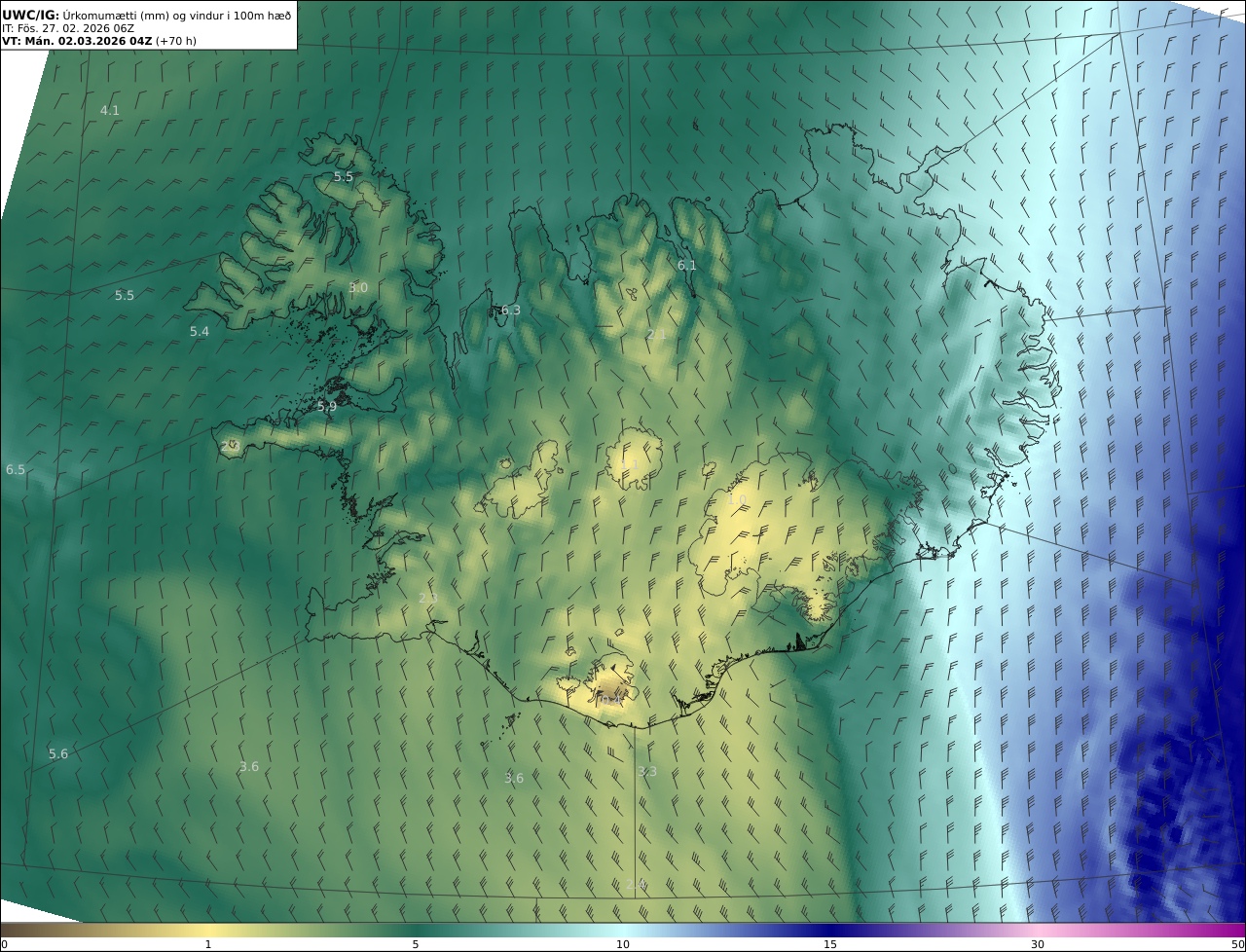
Task: Click the colorbar tick label 0
Action: coord(3,944)
